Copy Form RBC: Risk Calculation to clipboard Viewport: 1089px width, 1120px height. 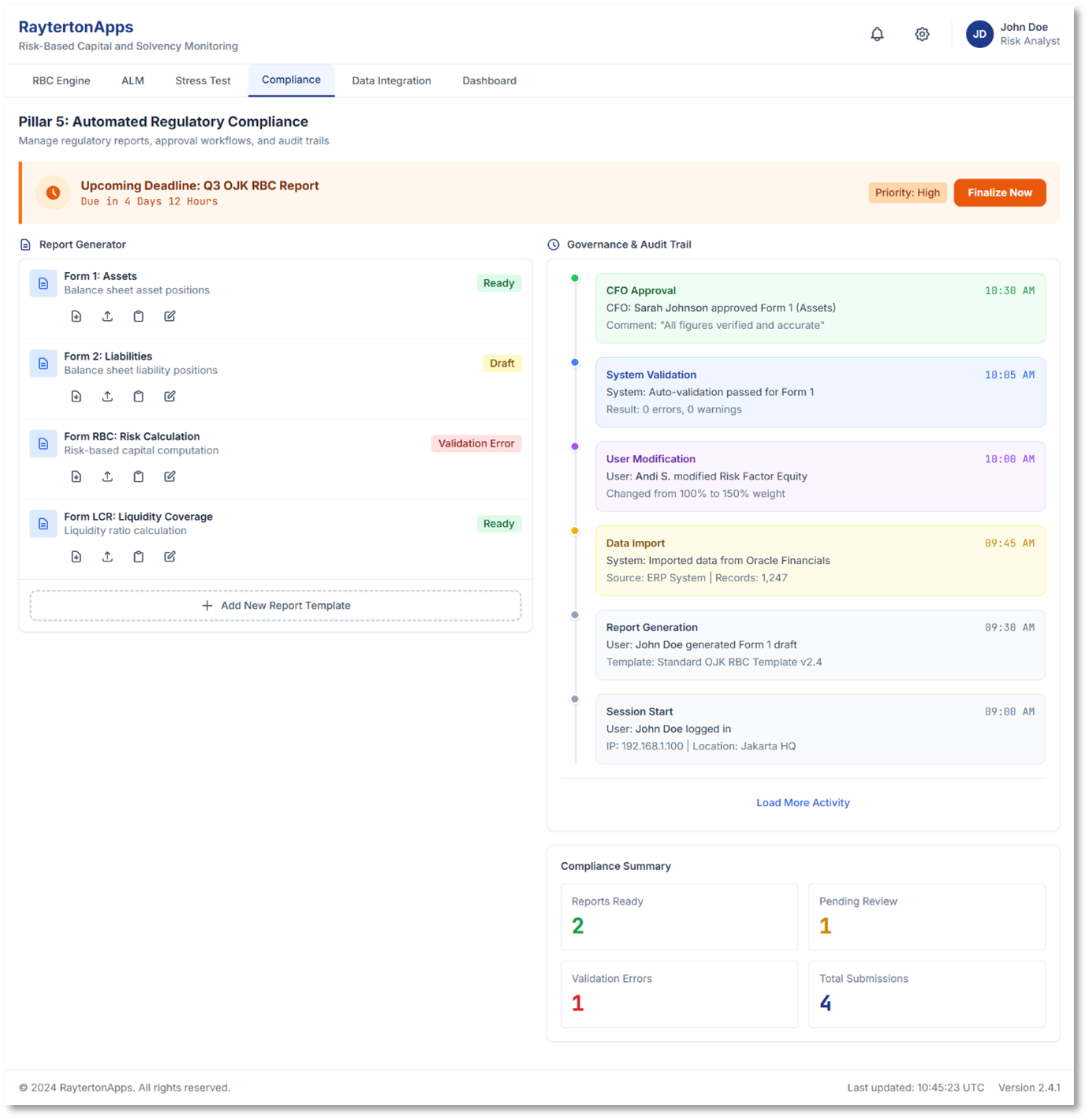pyautogui.click(x=139, y=476)
